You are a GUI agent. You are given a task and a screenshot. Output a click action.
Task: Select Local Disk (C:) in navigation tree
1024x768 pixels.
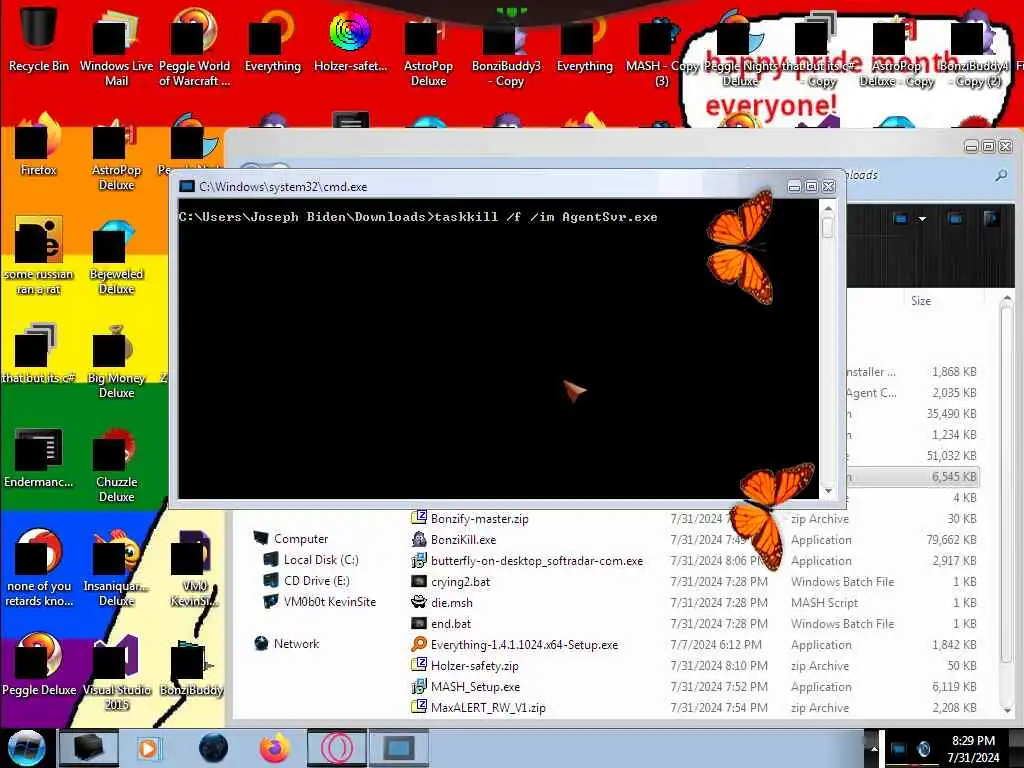point(321,560)
